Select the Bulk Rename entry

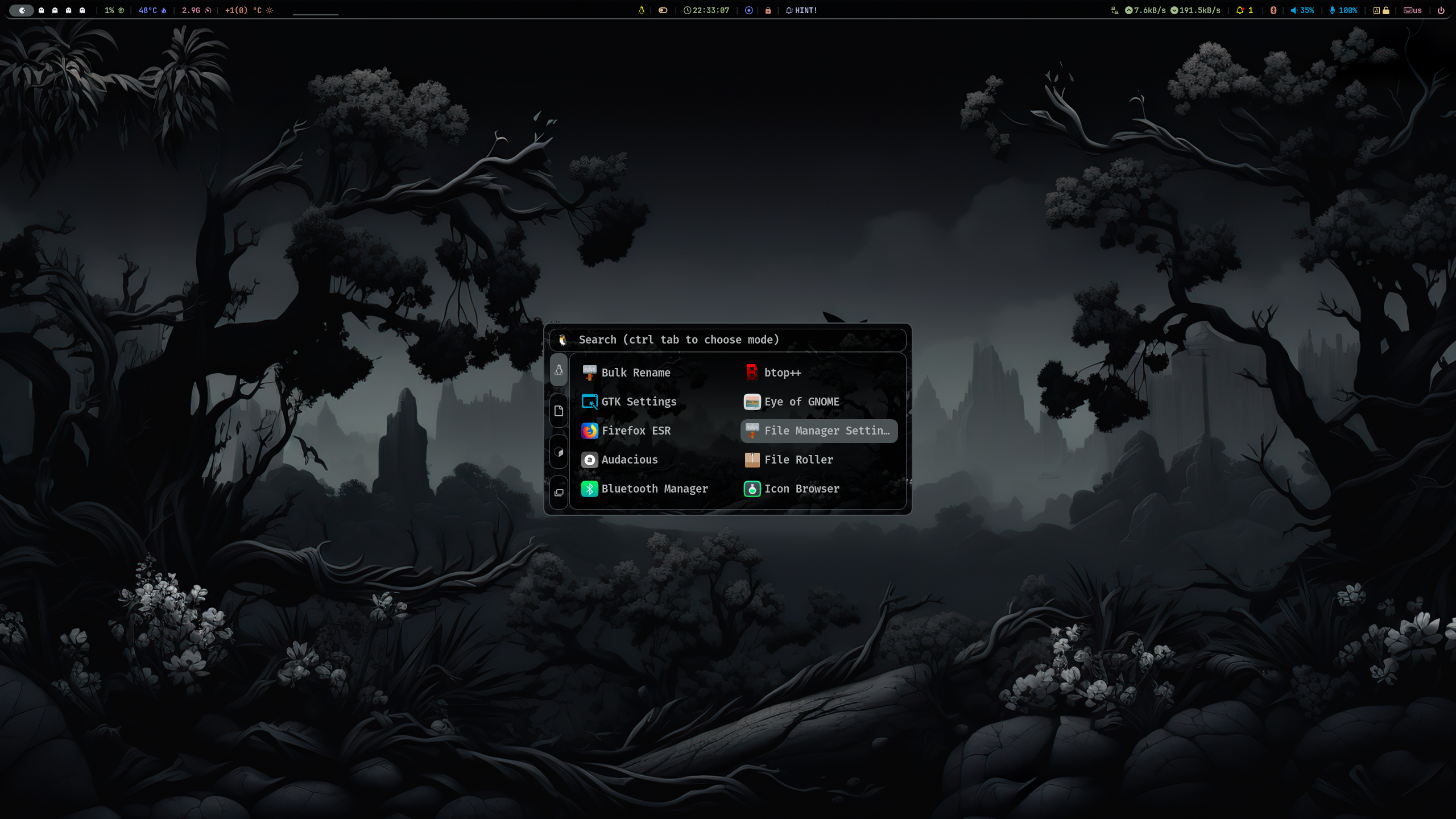point(635,373)
